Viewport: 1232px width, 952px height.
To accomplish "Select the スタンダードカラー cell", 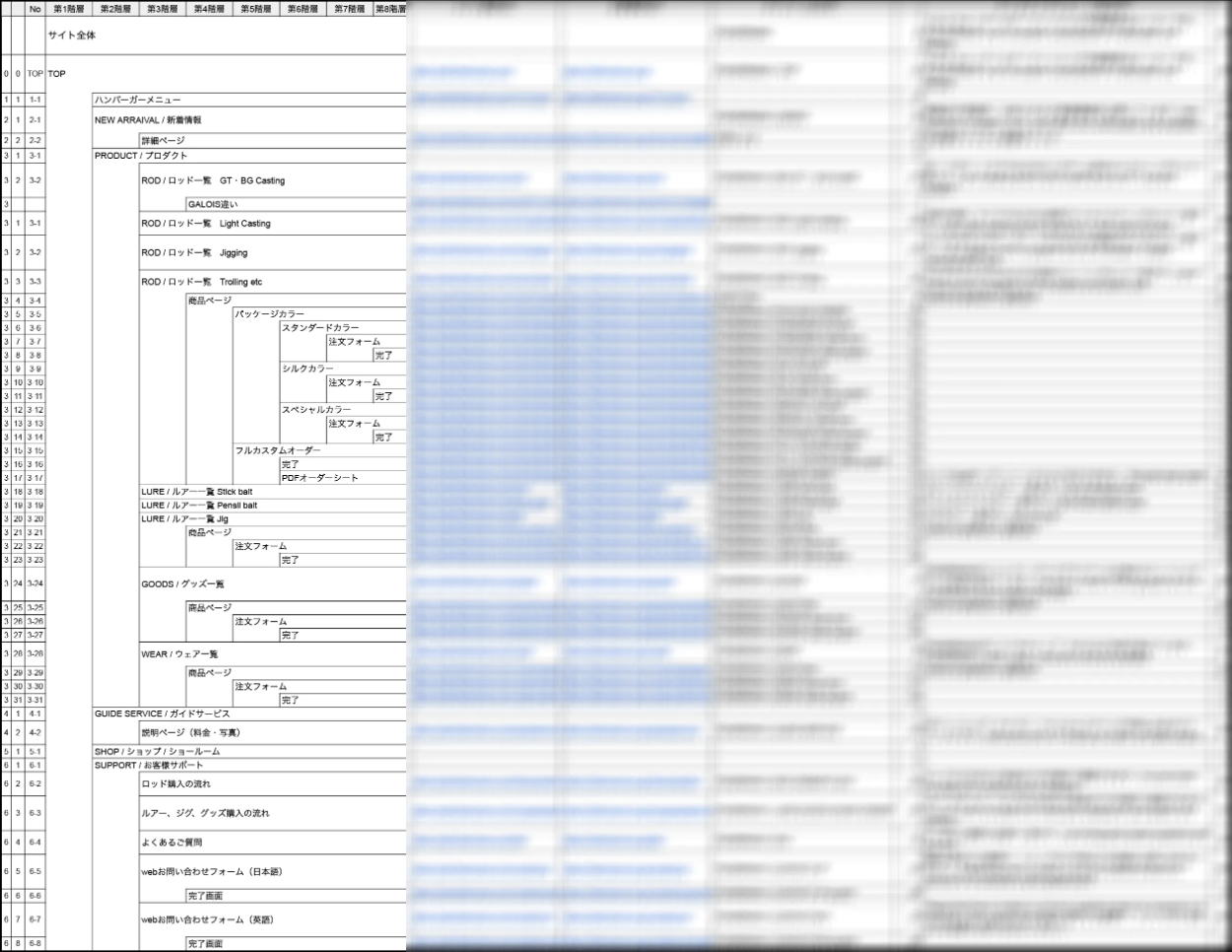I will coord(343,328).
